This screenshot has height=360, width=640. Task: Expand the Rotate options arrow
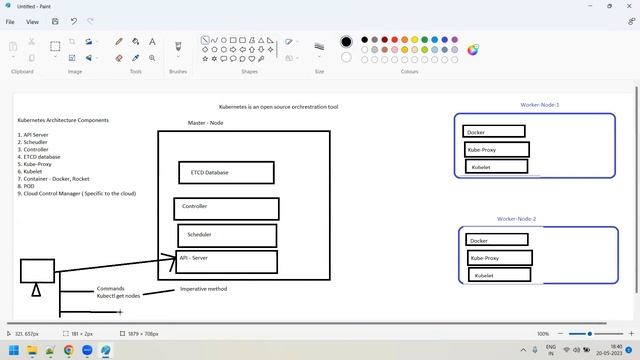tap(97, 42)
